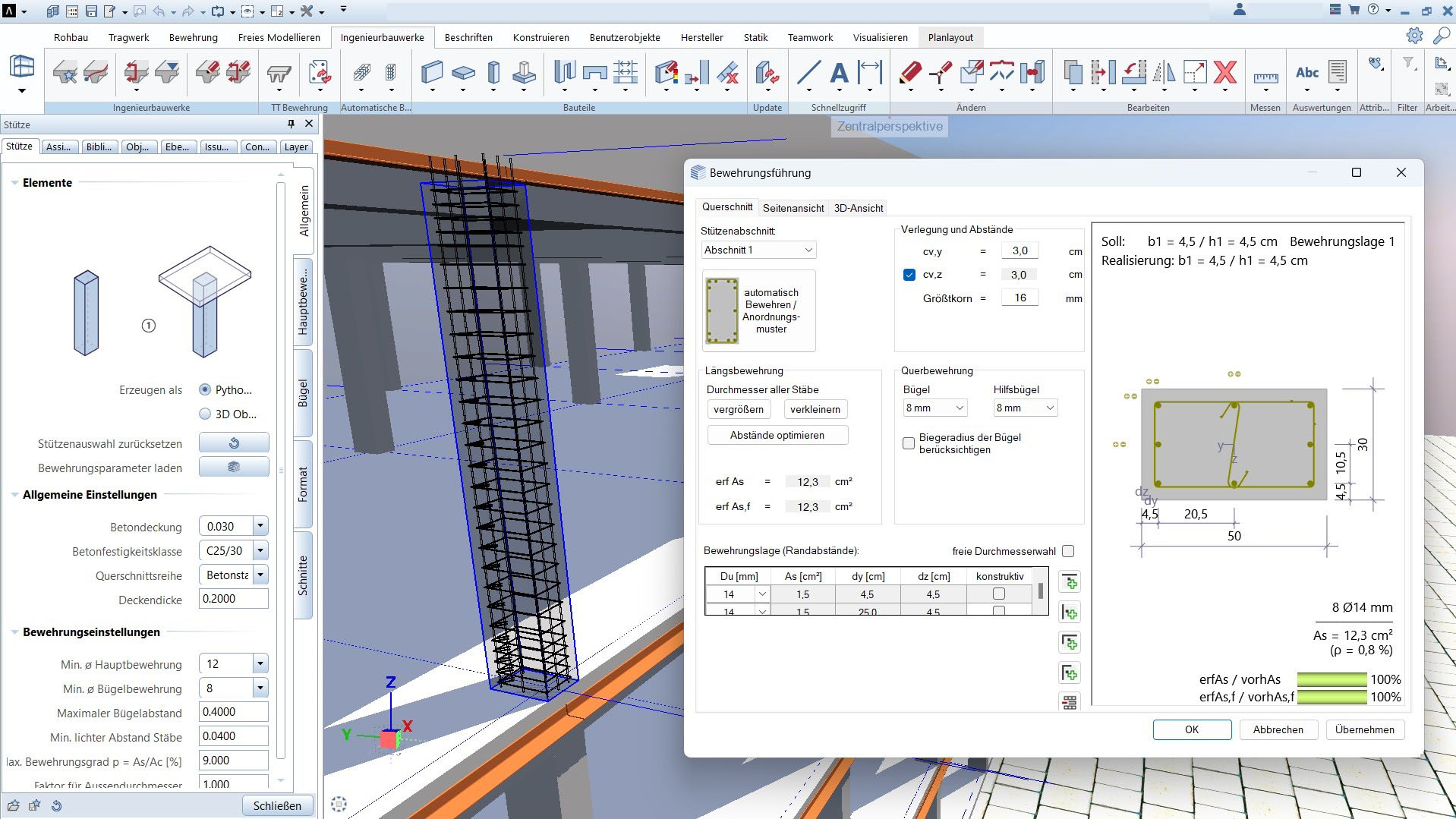Screen dimensions: 1456x819
Task: Enable Biegeradius der Bügel berücksichtigen
Action: [908, 443]
